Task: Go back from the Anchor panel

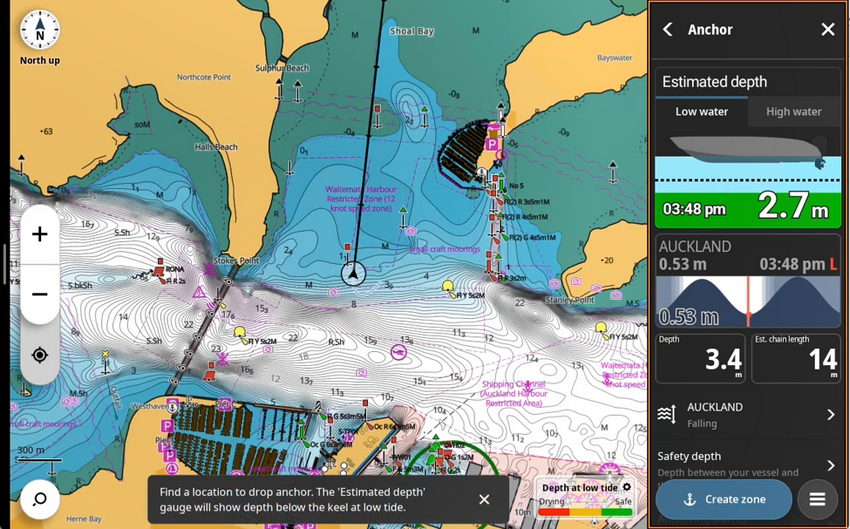Action: pos(668,30)
